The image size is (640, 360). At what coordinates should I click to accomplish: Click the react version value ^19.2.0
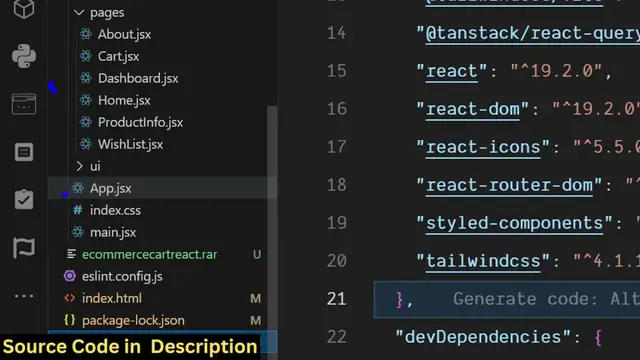556,71
